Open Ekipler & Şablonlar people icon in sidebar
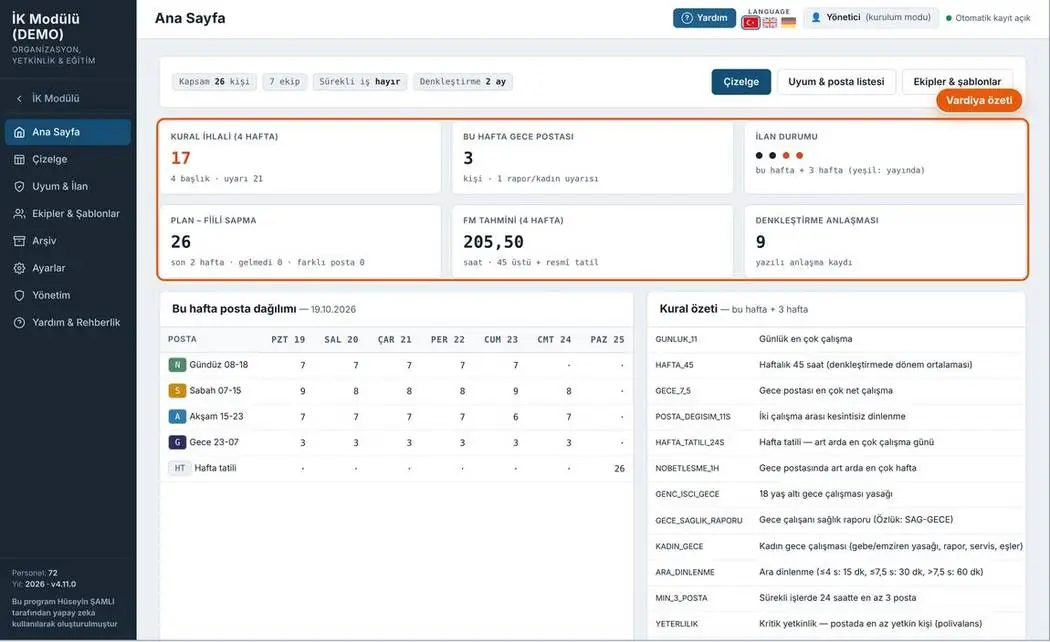The height and width of the screenshot is (642, 1050). click(19, 214)
